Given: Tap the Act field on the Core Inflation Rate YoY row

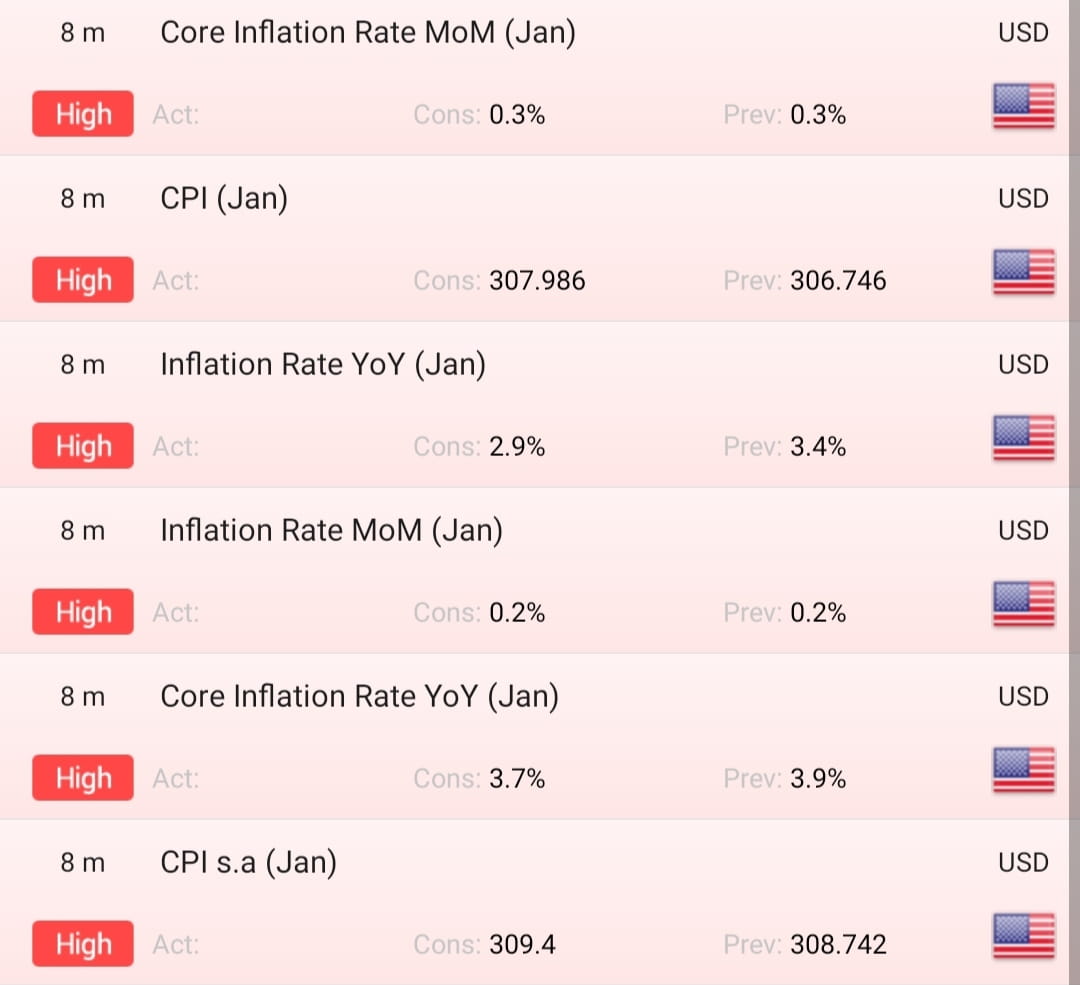Looking at the screenshot, I should [176, 778].
